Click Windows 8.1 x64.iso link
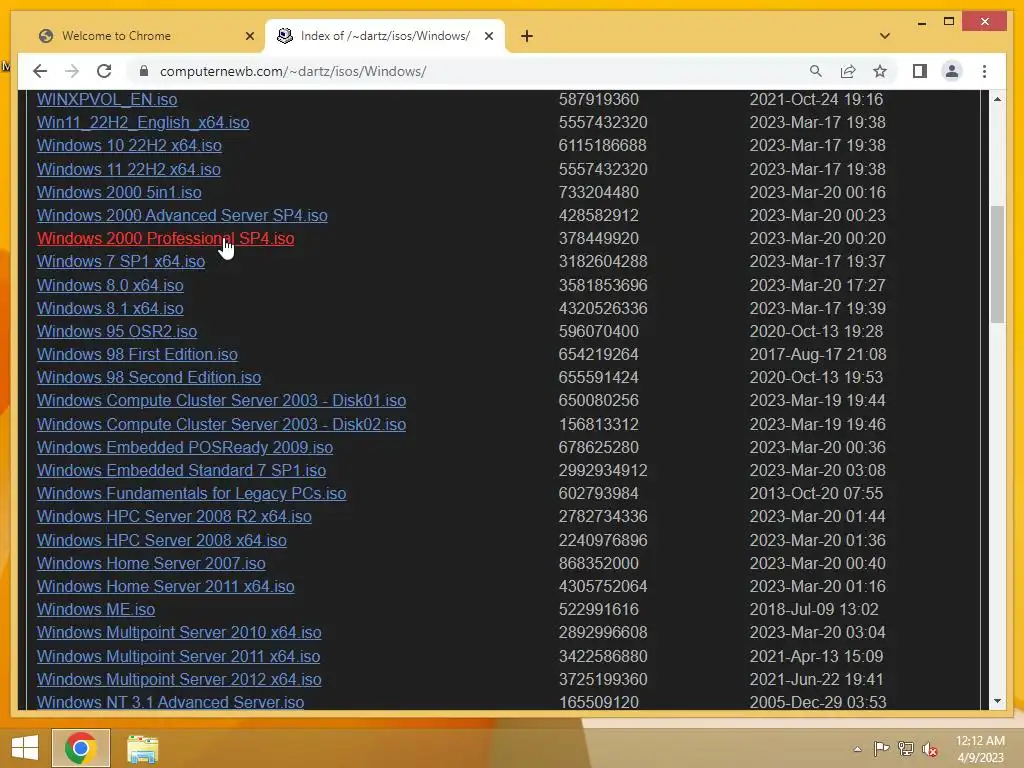The width and height of the screenshot is (1024, 768). tap(110, 308)
